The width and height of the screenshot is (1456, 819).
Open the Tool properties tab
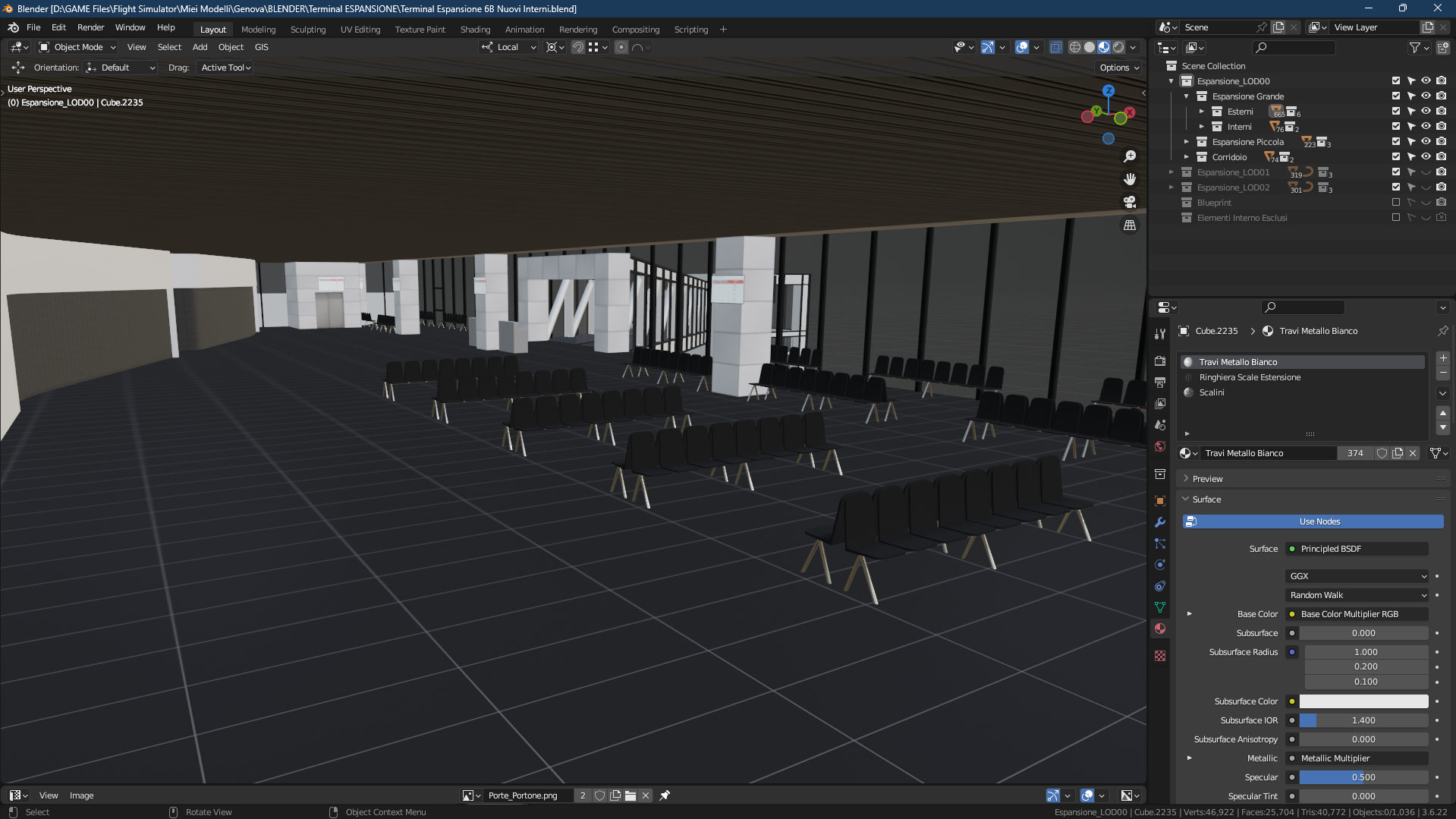[1160, 334]
